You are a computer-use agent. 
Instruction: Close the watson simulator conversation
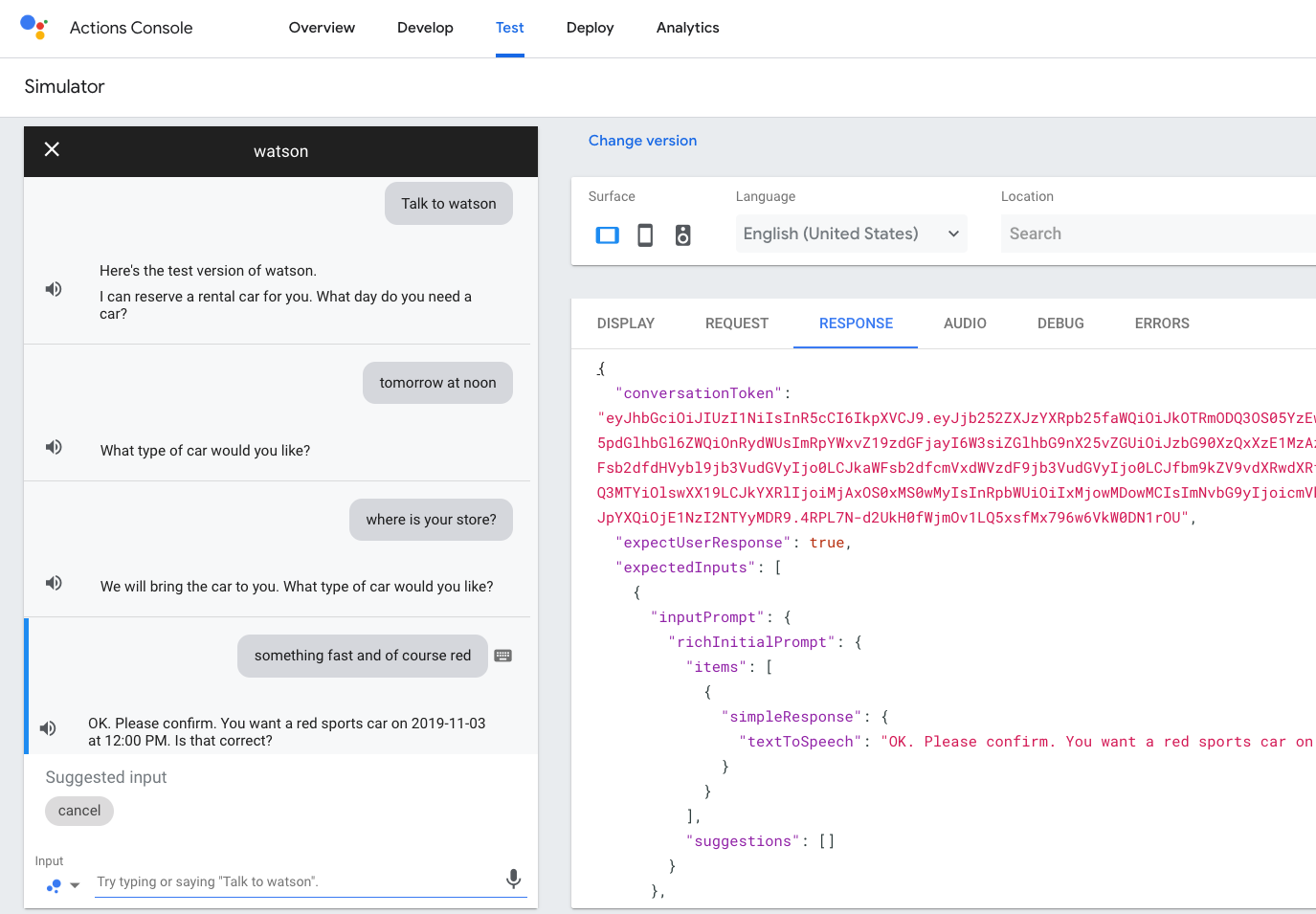click(52, 149)
